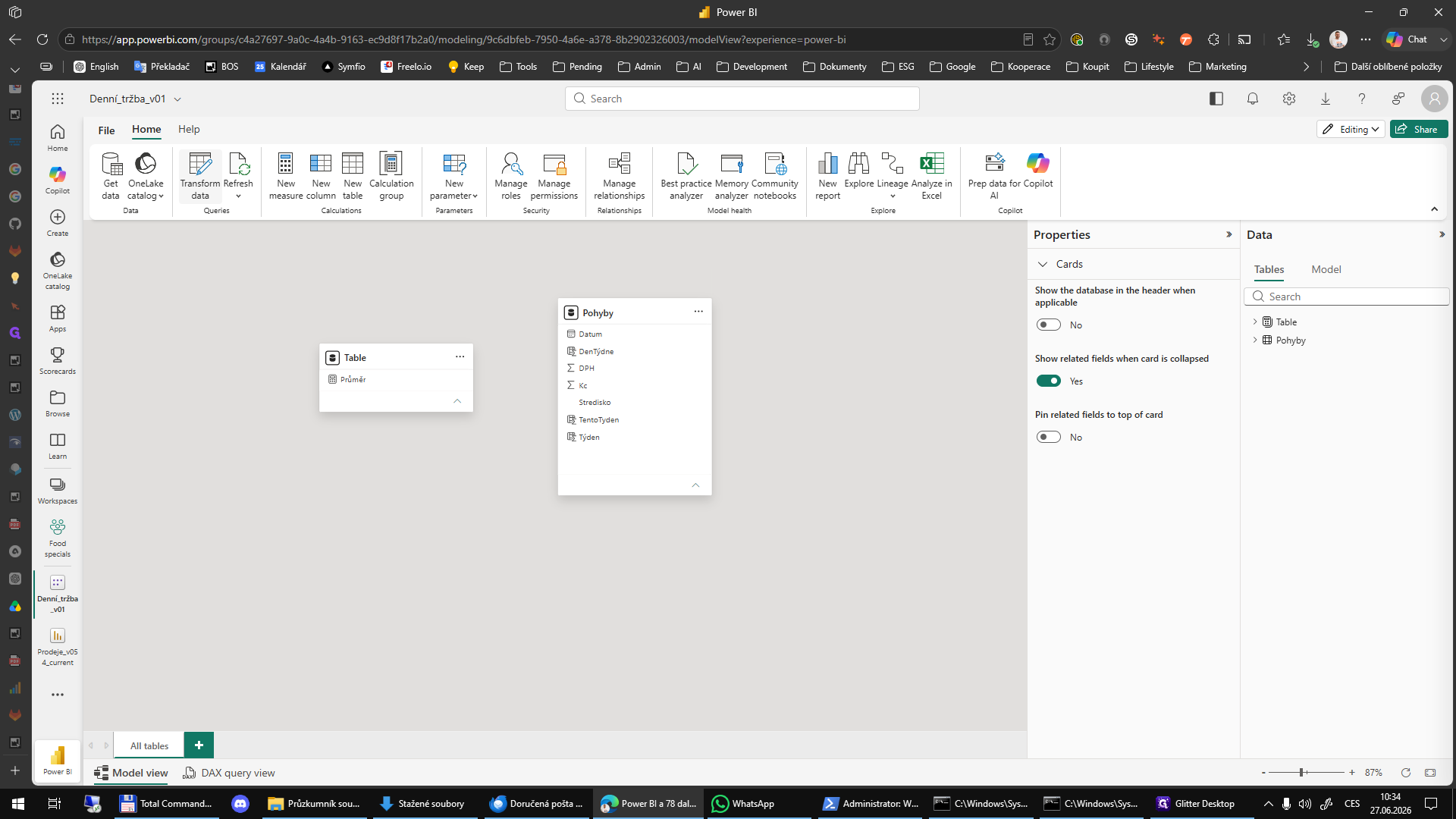The image size is (1456, 819).
Task: Run Best practice analyzer
Action: coord(686,175)
